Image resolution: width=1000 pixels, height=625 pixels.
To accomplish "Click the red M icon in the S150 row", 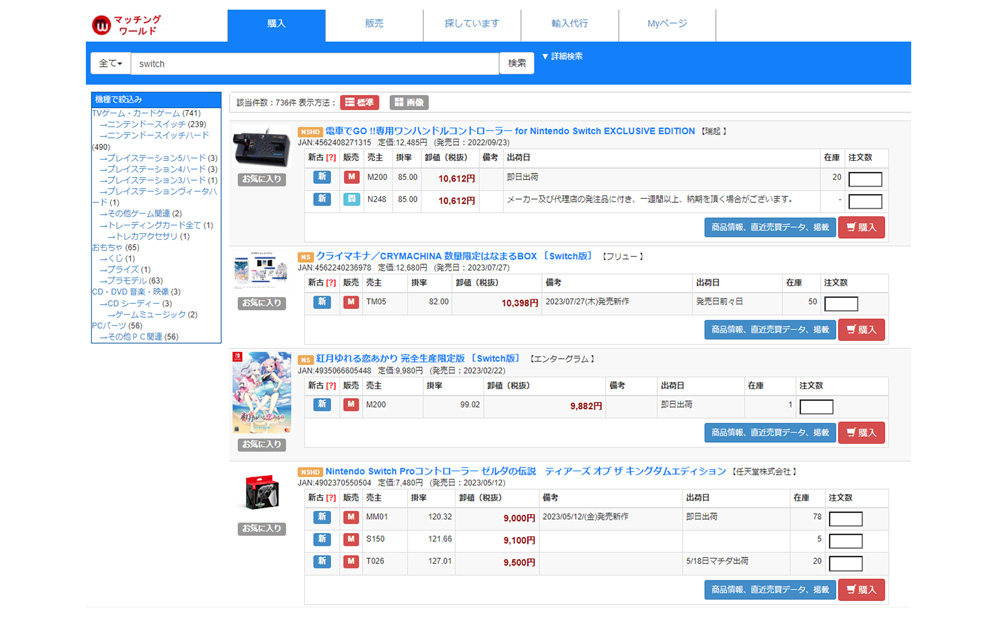I will click(351, 539).
